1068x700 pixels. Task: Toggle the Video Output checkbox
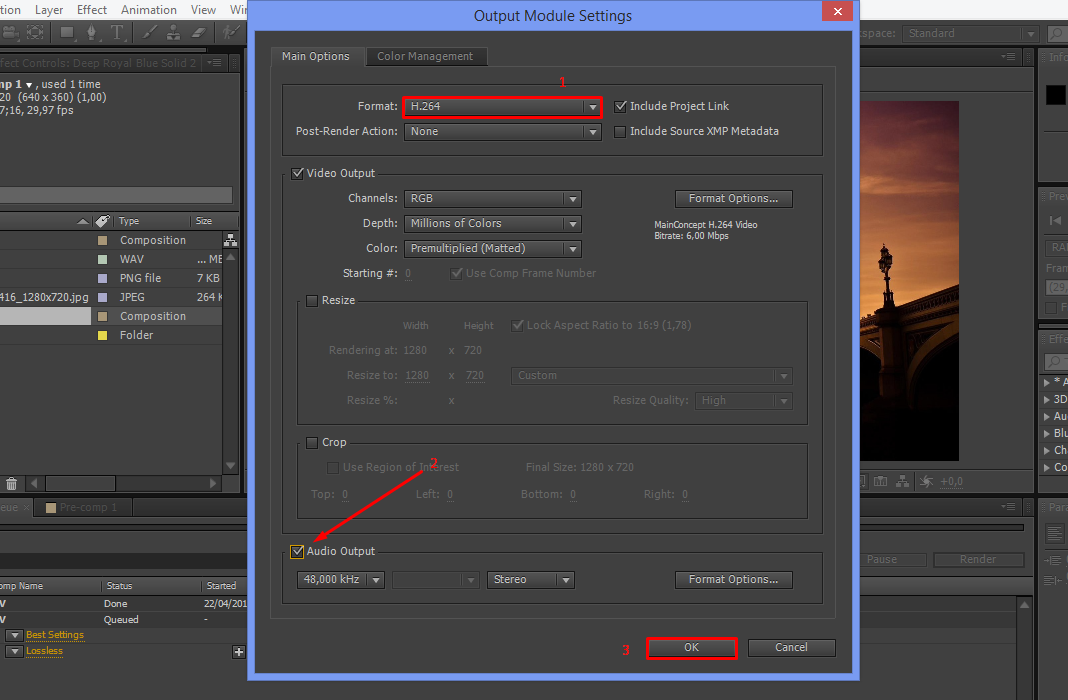click(297, 174)
